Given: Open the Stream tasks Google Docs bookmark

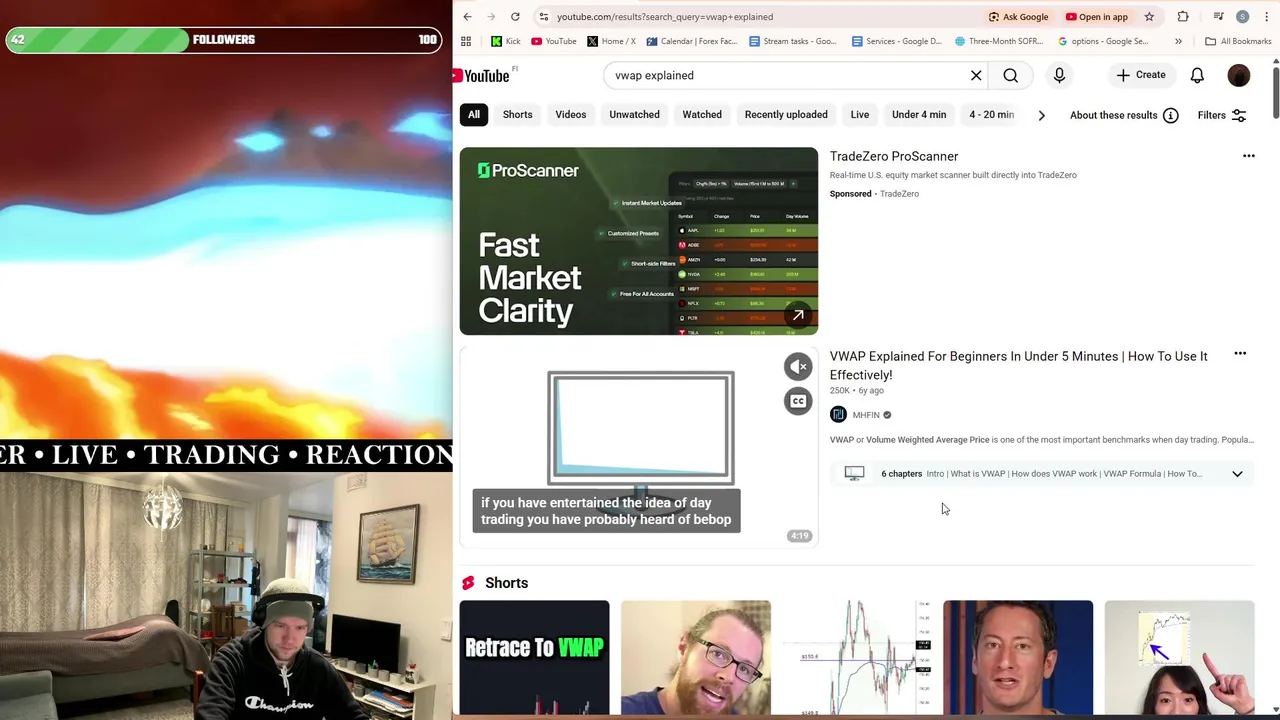Looking at the screenshot, I should [x=792, y=41].
